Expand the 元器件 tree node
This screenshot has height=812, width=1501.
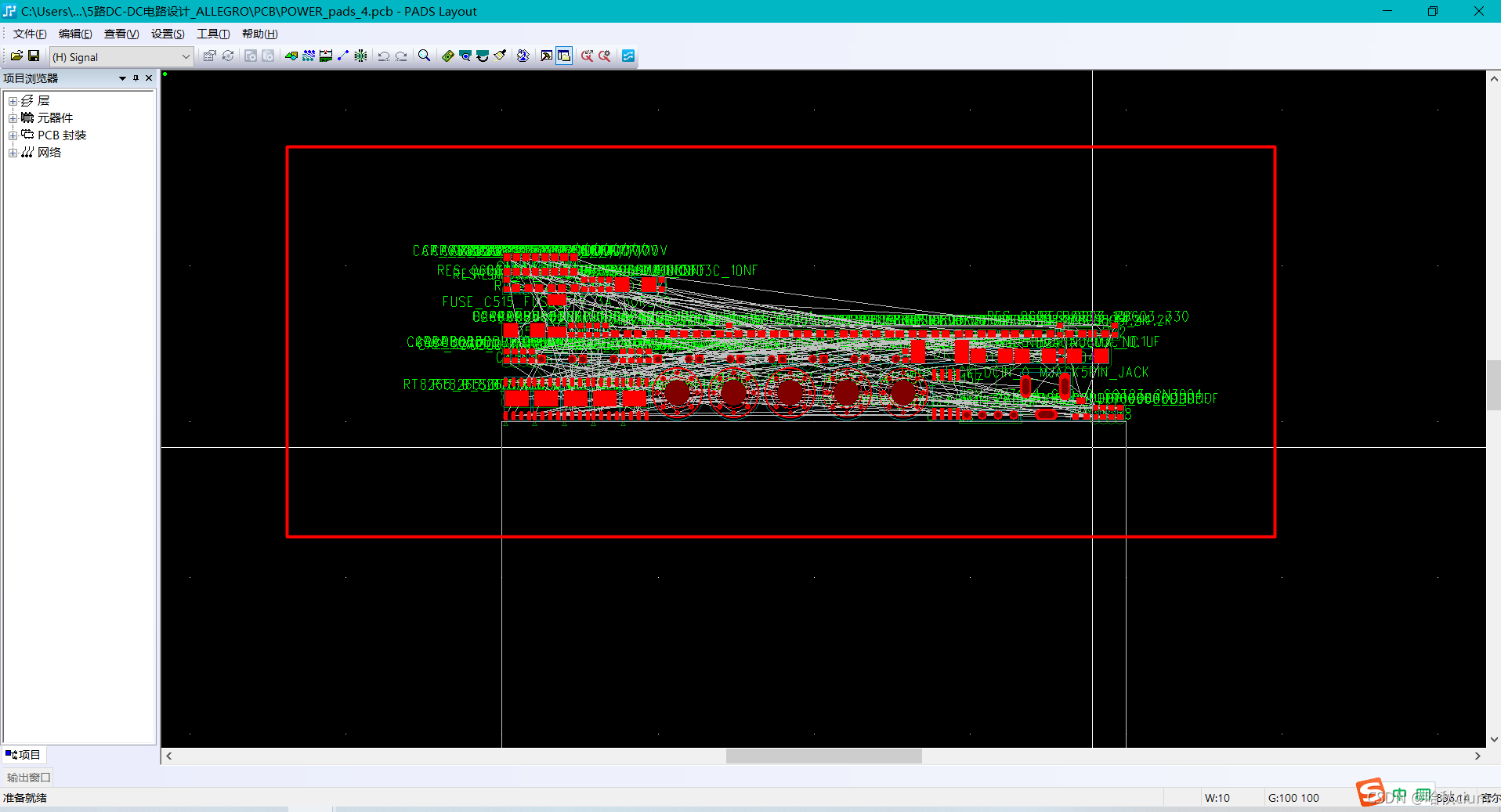[x=13, y=118]
